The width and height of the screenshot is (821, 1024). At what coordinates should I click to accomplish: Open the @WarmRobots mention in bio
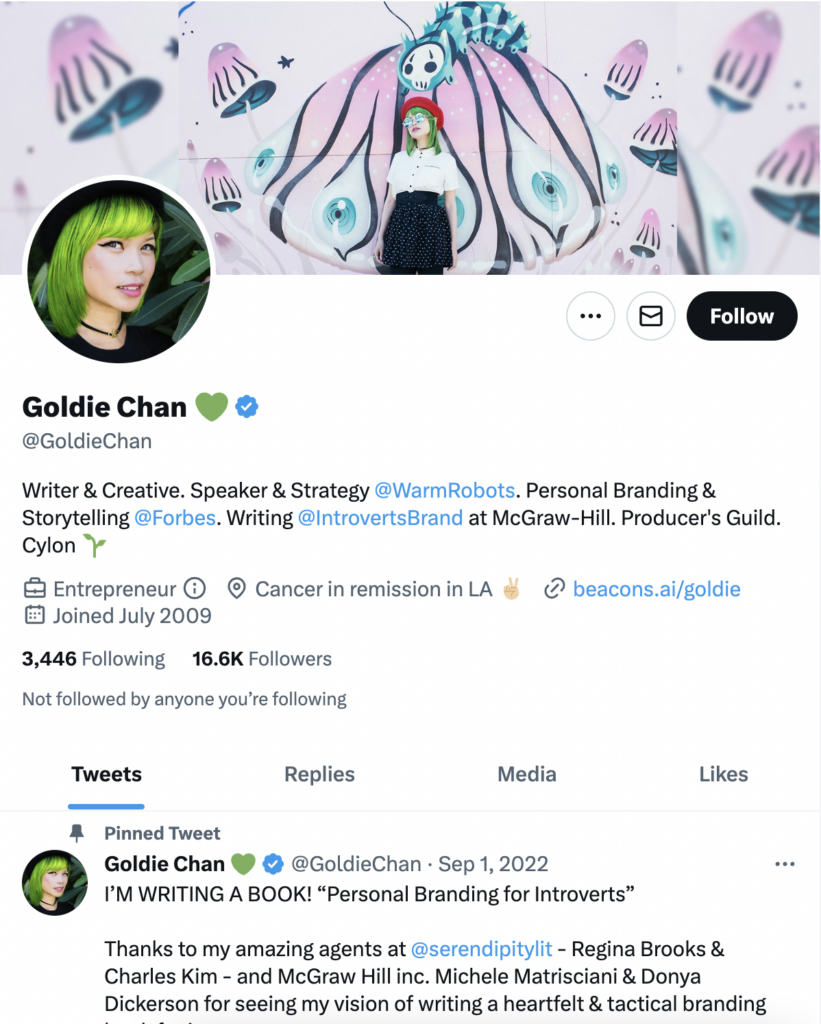[x=445, y=490]
